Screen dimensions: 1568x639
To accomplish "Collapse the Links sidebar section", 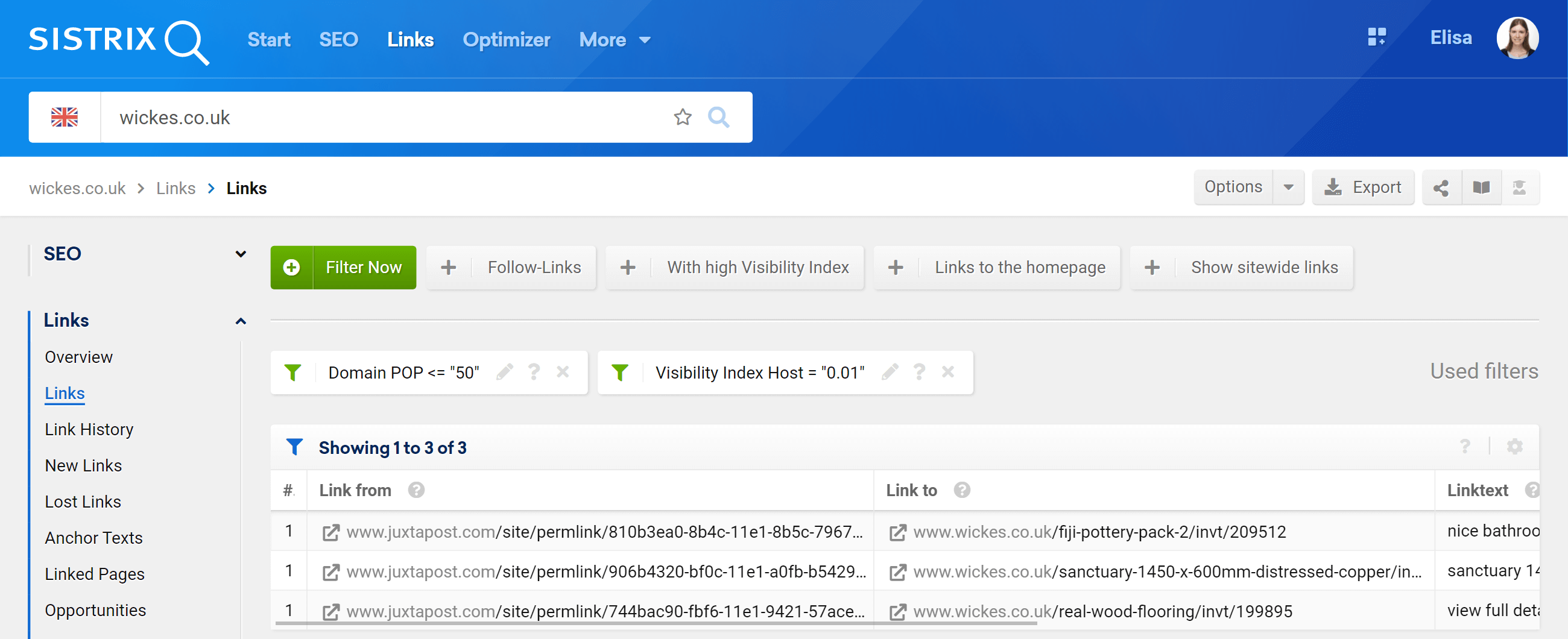I will point(241,321).
